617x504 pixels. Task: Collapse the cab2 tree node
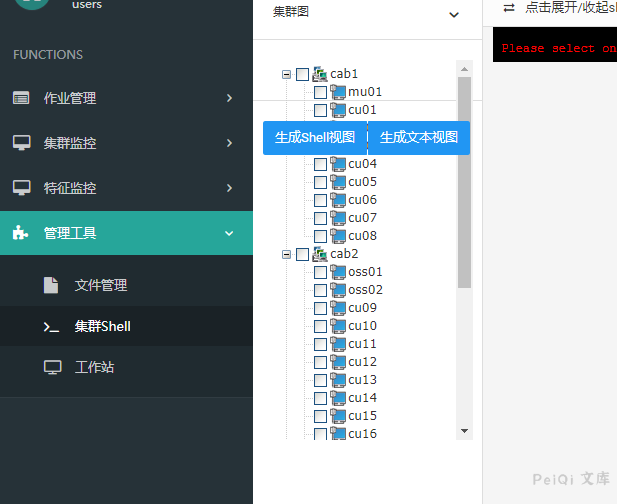pos(287,254)
